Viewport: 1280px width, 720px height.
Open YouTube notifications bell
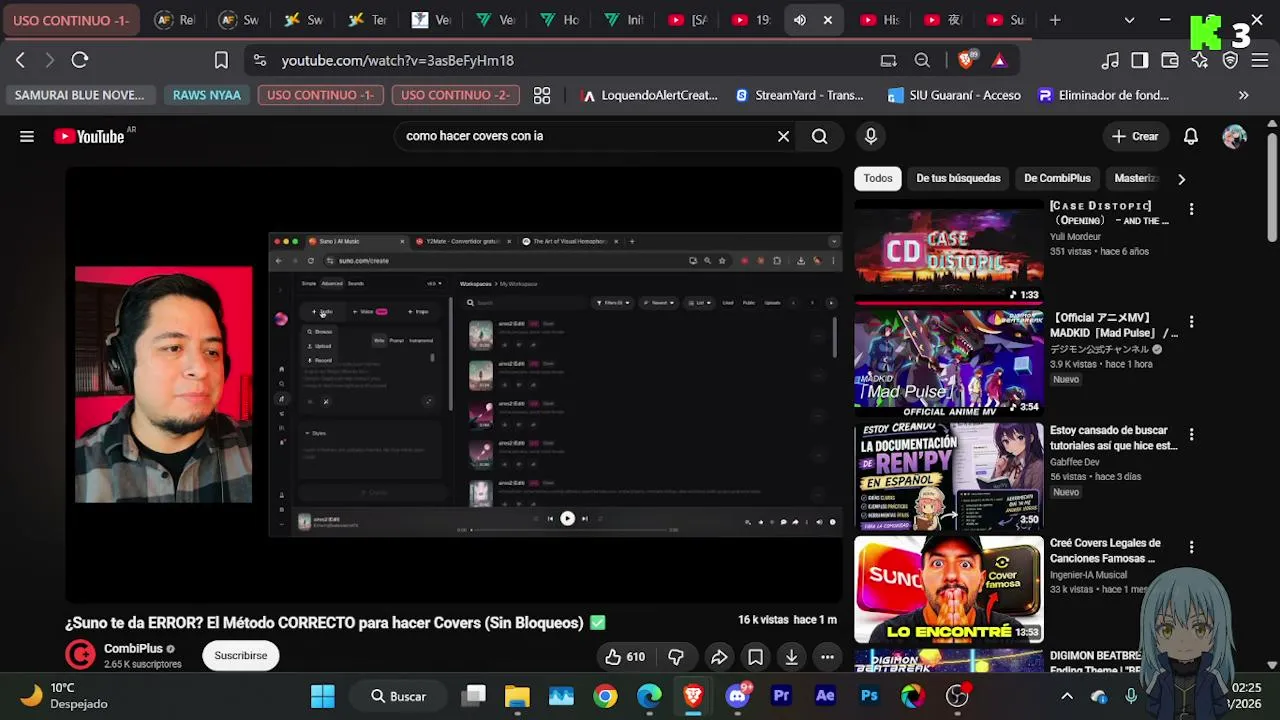pos(1191,136)
